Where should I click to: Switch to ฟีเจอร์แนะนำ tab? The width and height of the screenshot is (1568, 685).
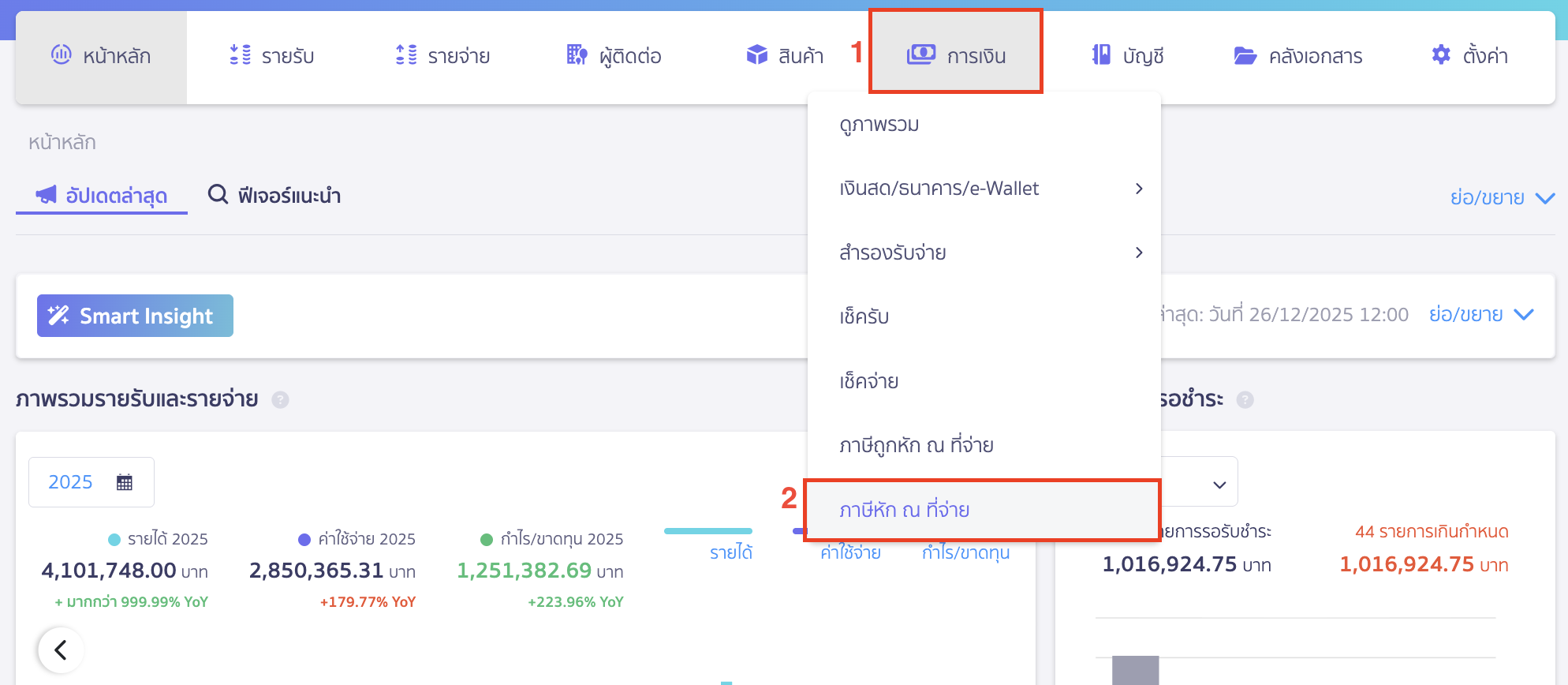point(274,195)
